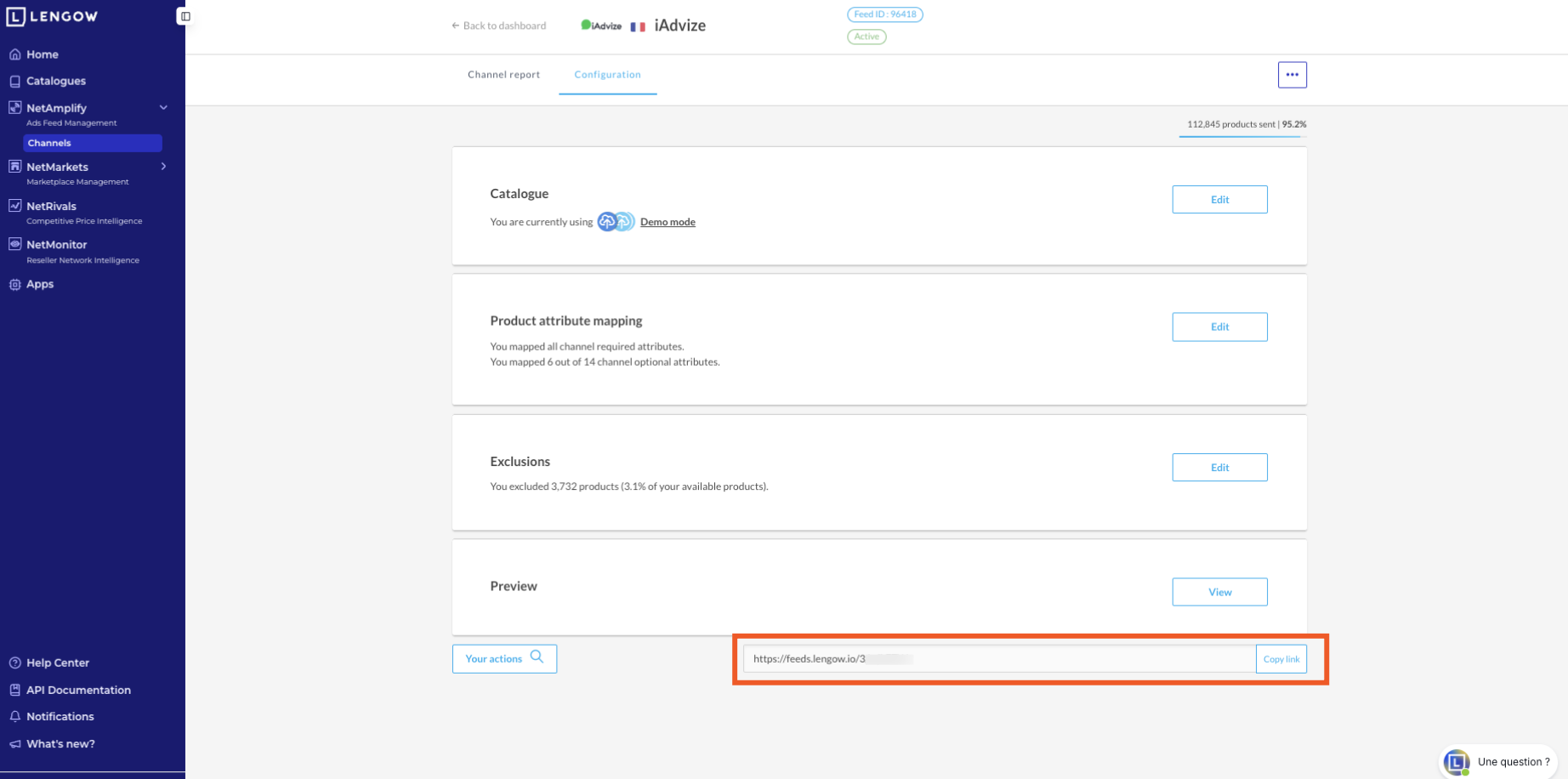Screen dimensions: 1568x779
Task: Edit the Catalogue section
Action: (x=1219, y=199)
